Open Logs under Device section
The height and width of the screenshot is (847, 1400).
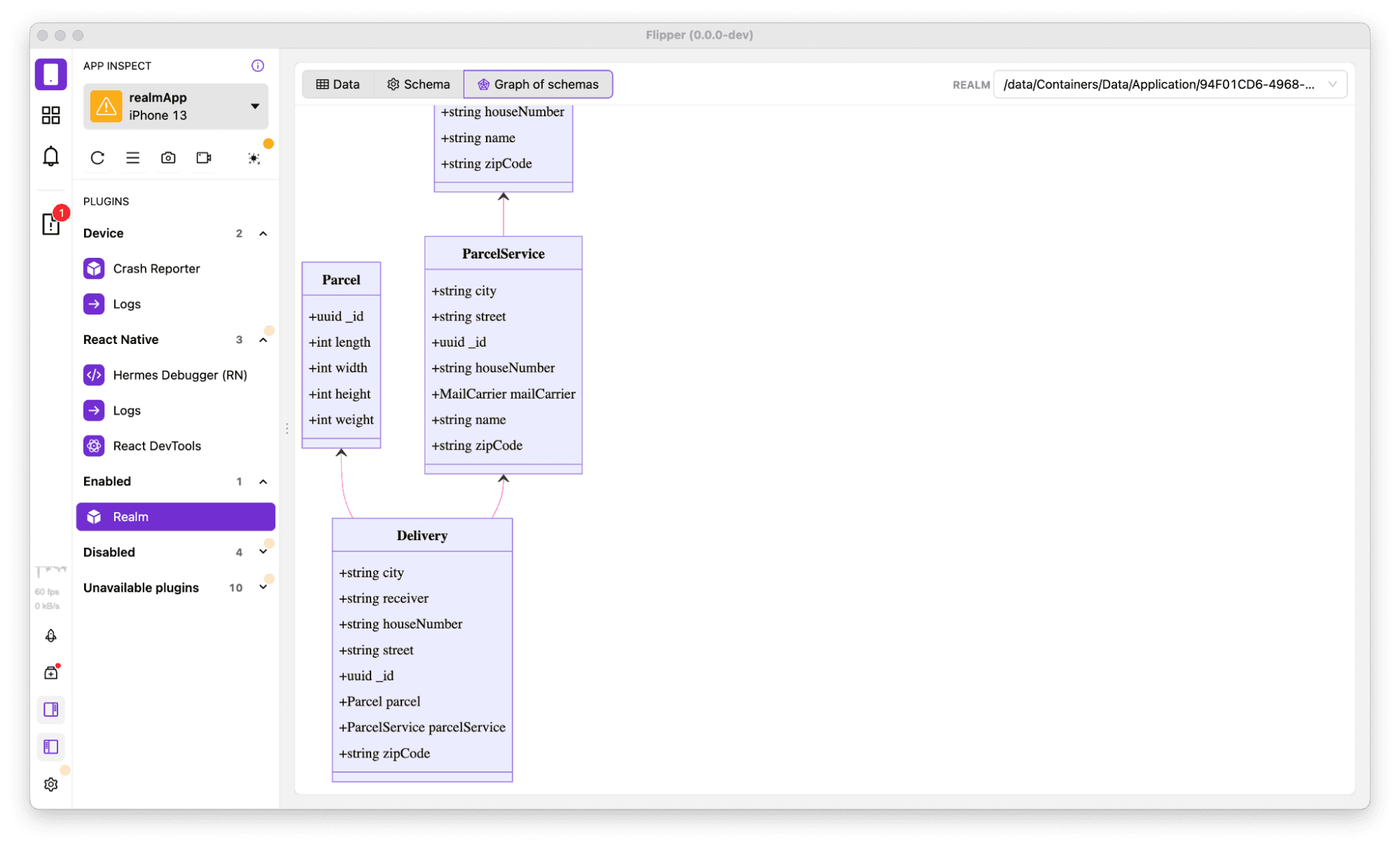click(175, 304)
